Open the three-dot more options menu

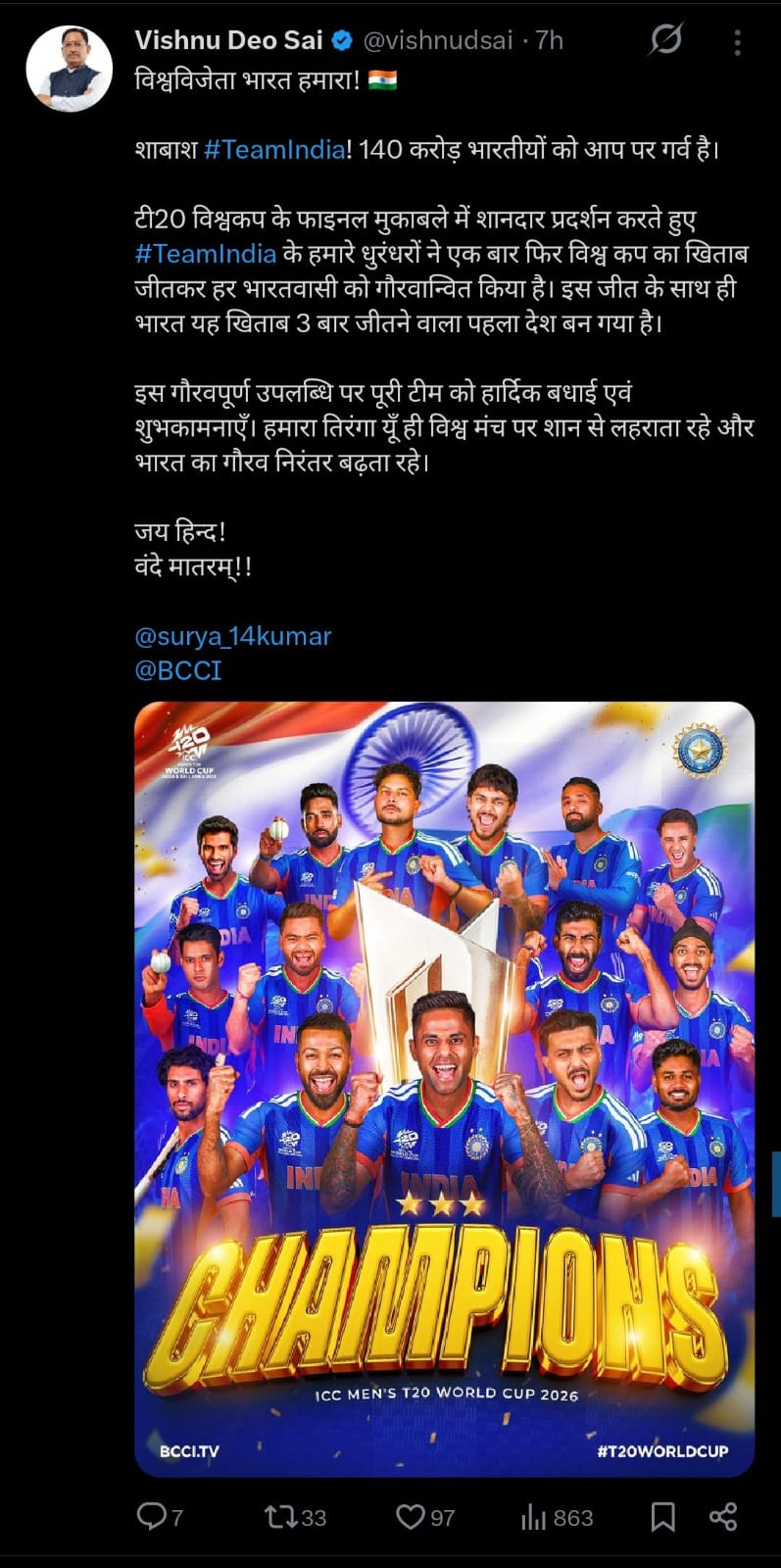(x=737, y=42)
